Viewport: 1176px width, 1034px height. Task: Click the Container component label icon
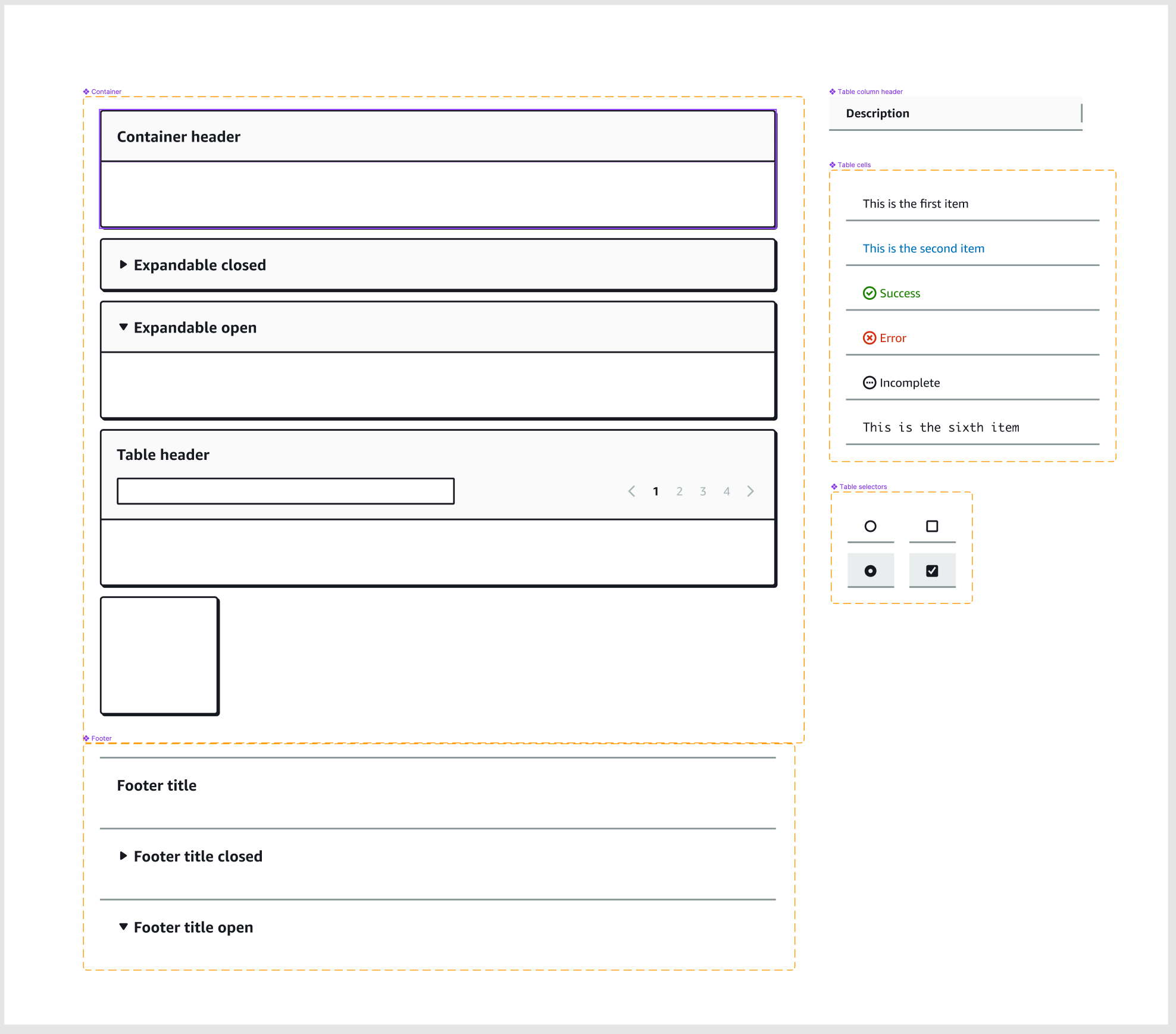[x=86, y=92]
